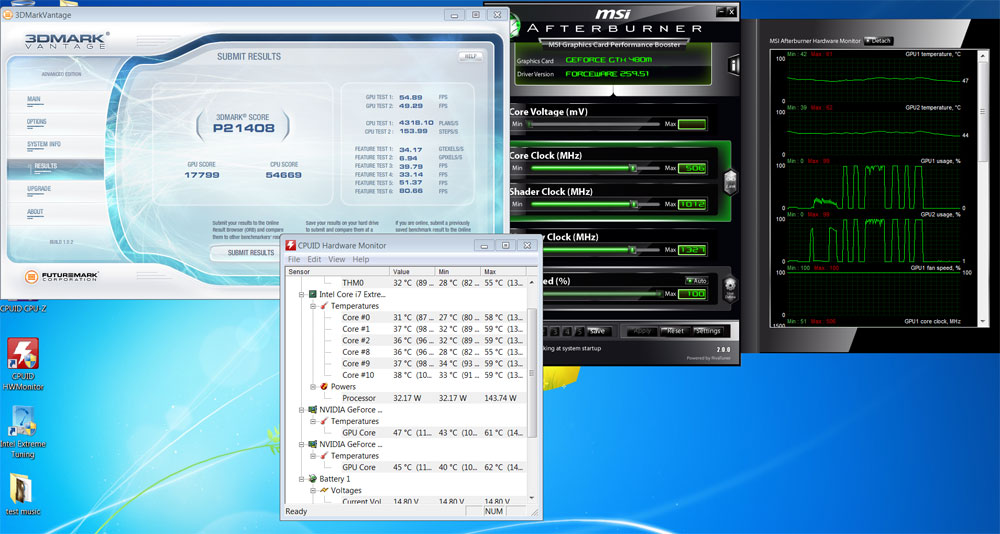Open Afterburner Settings
The width and height of the screenshot is (1000, 534).
(708, 331)
